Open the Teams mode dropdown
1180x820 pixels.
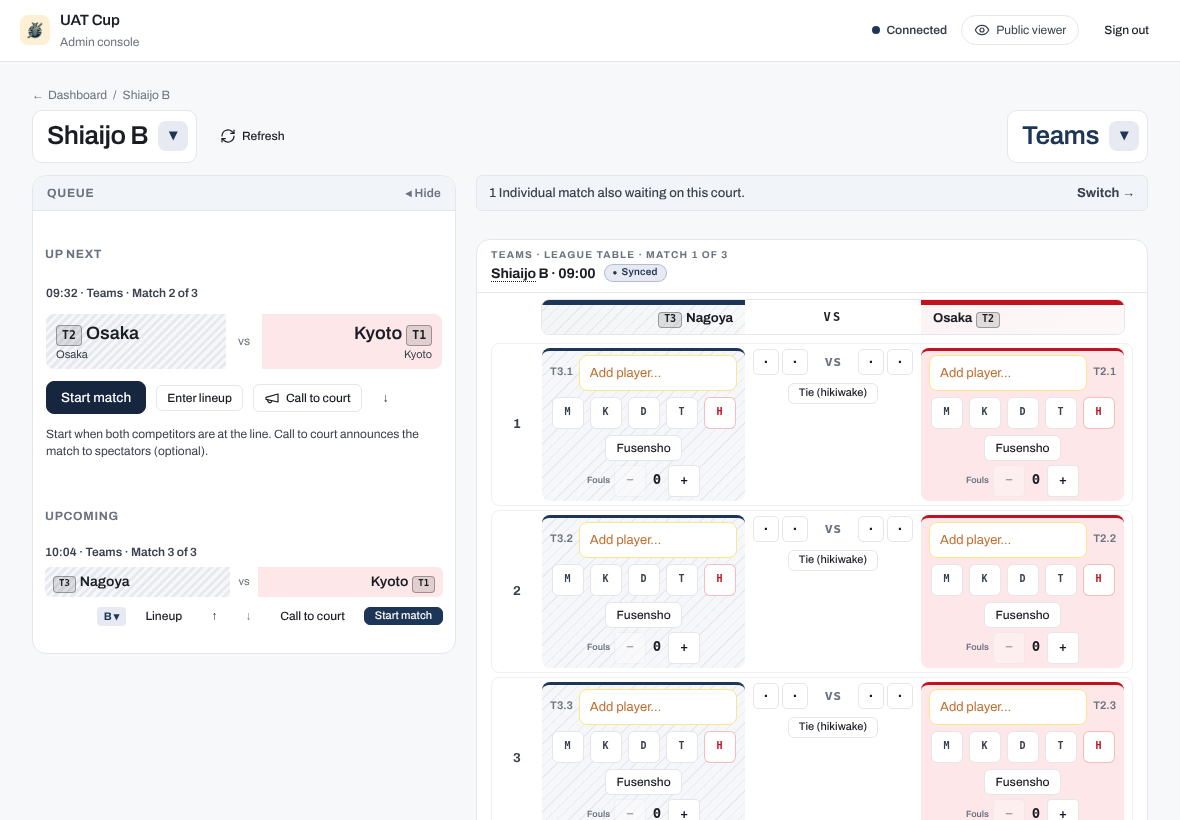1124,136
